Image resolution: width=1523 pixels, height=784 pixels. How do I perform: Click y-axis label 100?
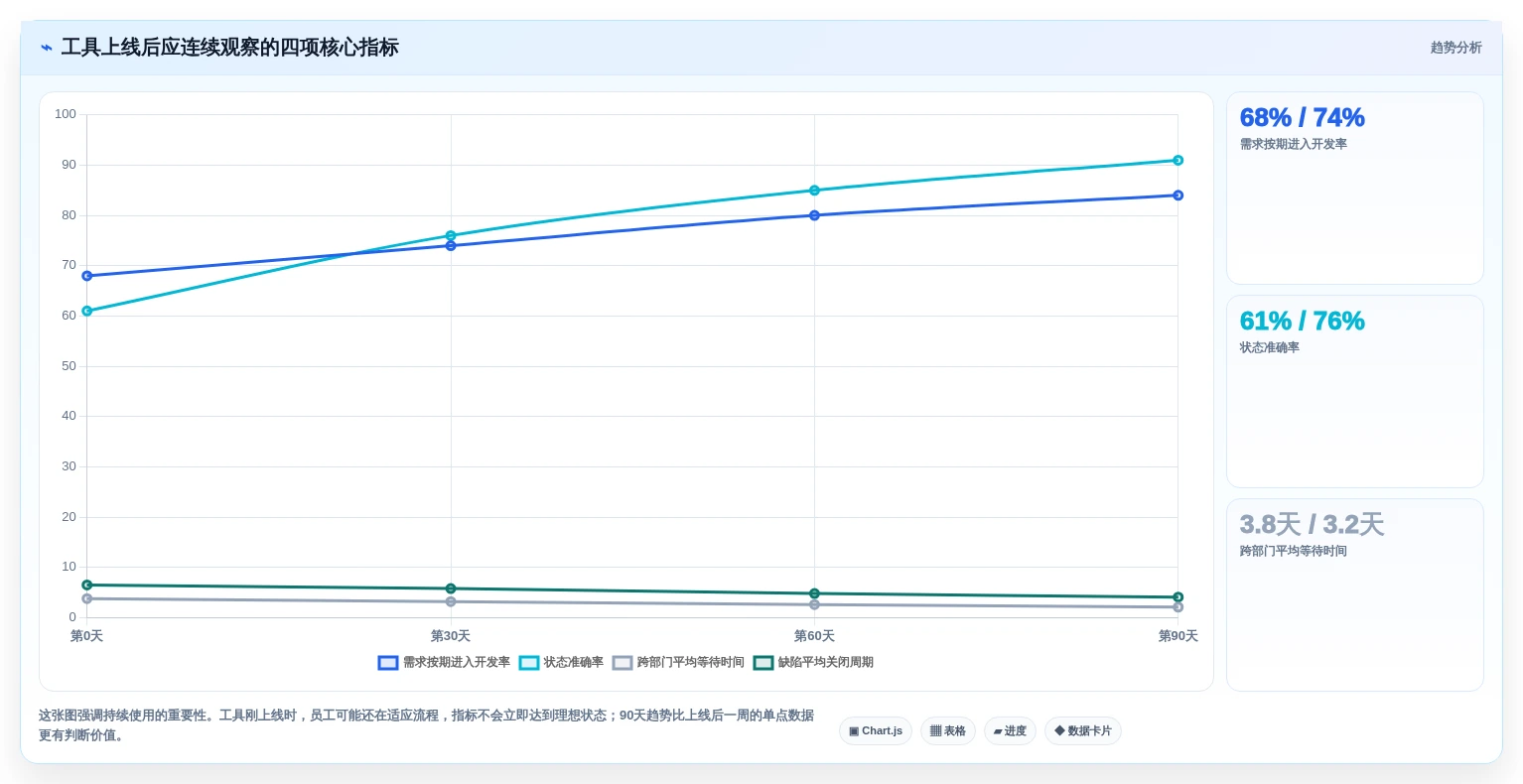coord(66,114)
